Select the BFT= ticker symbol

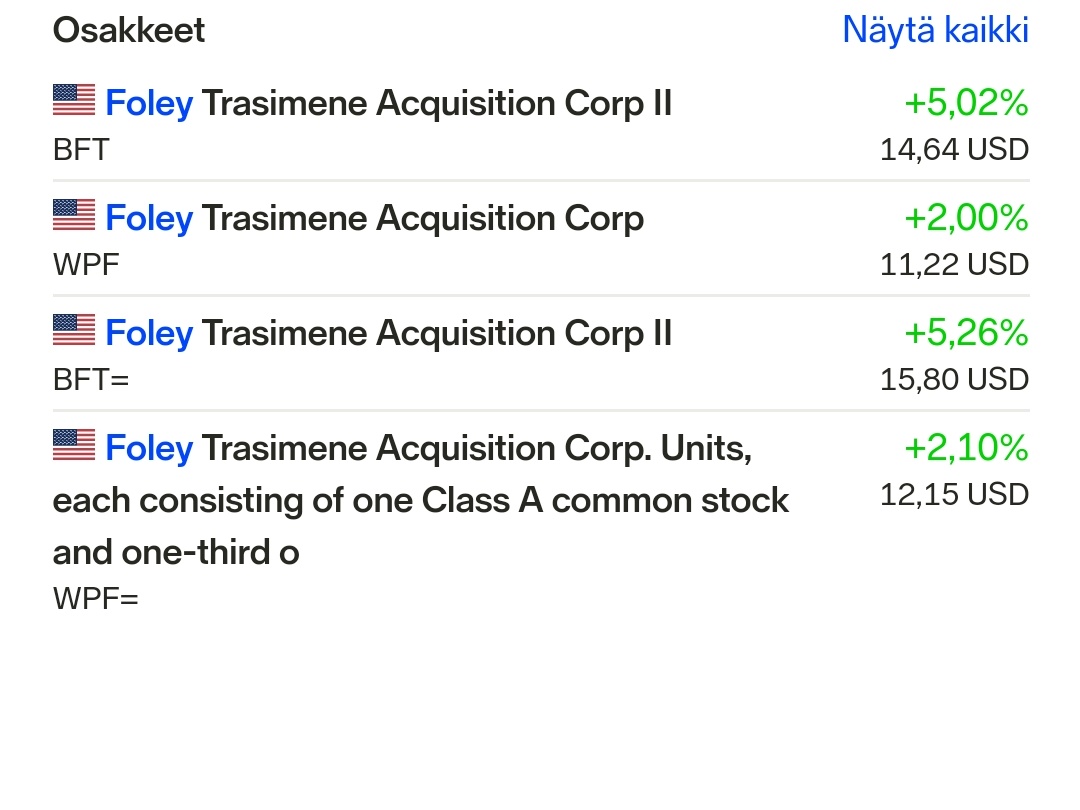(x=91, y=380)
